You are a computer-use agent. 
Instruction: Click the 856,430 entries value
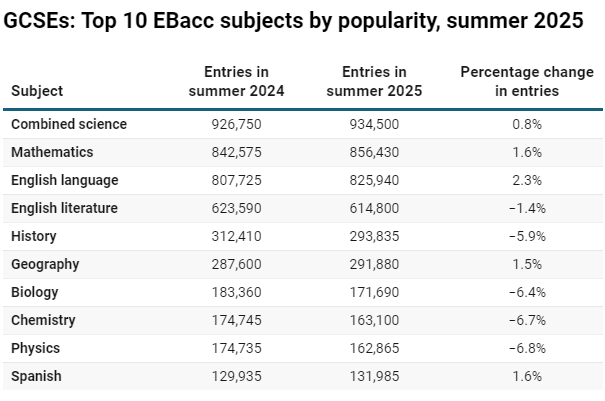point(374,152)
